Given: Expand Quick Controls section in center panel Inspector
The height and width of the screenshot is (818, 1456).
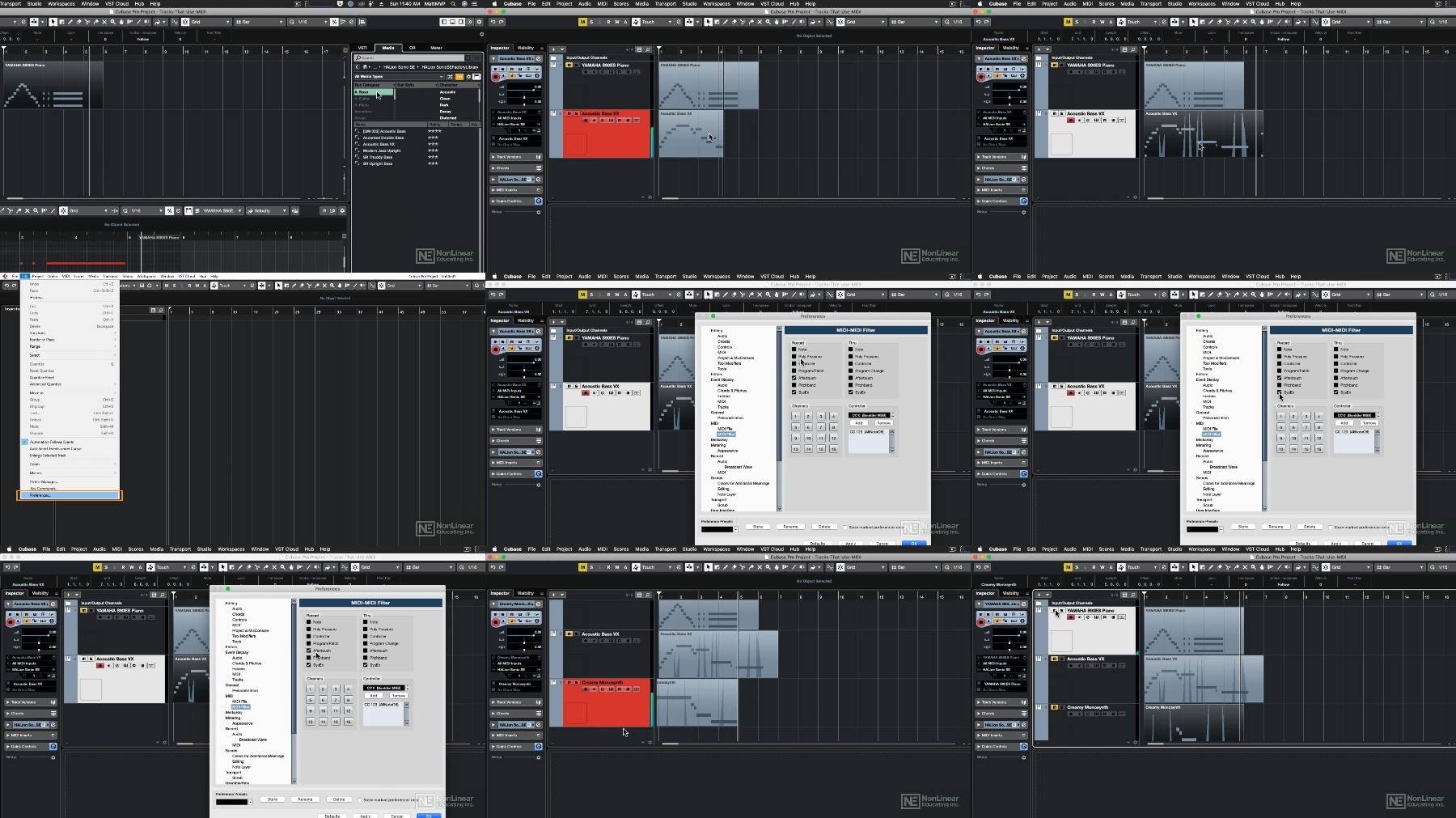Looking at the screenshot, I should click(516, 474).
